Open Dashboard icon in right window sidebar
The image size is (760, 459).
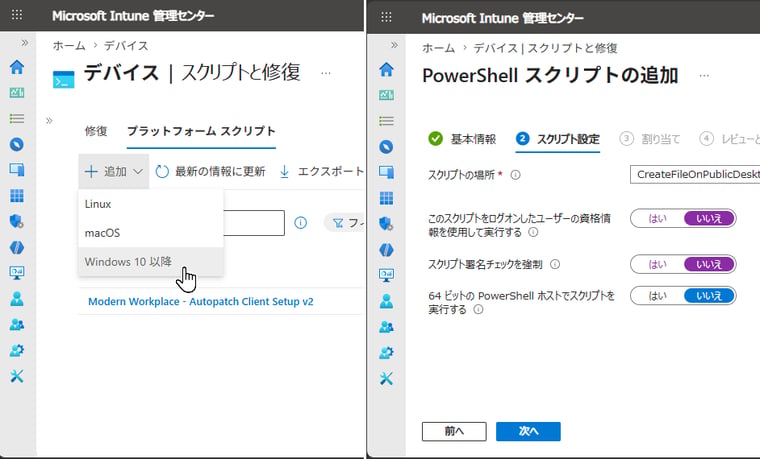[386, 95]
